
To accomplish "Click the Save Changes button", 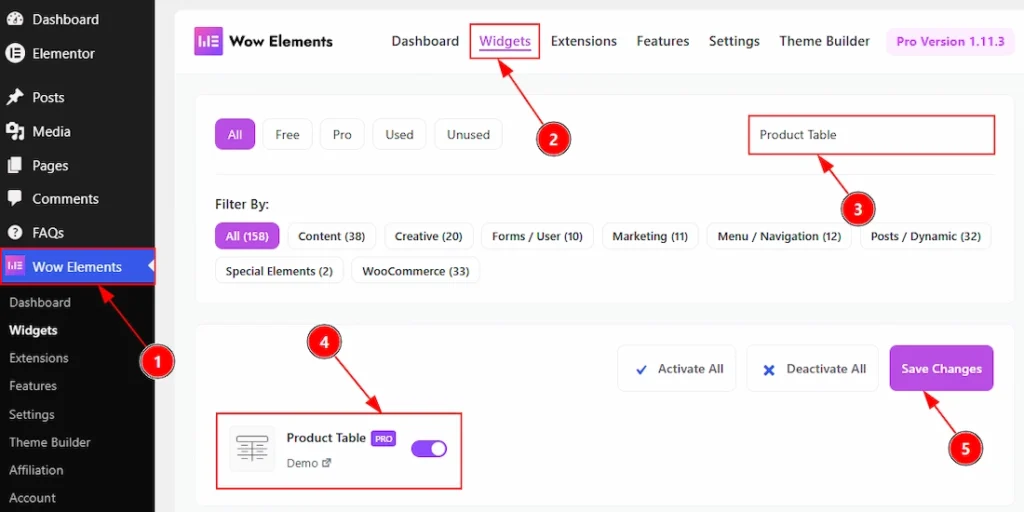I will (x=942, y=369).
